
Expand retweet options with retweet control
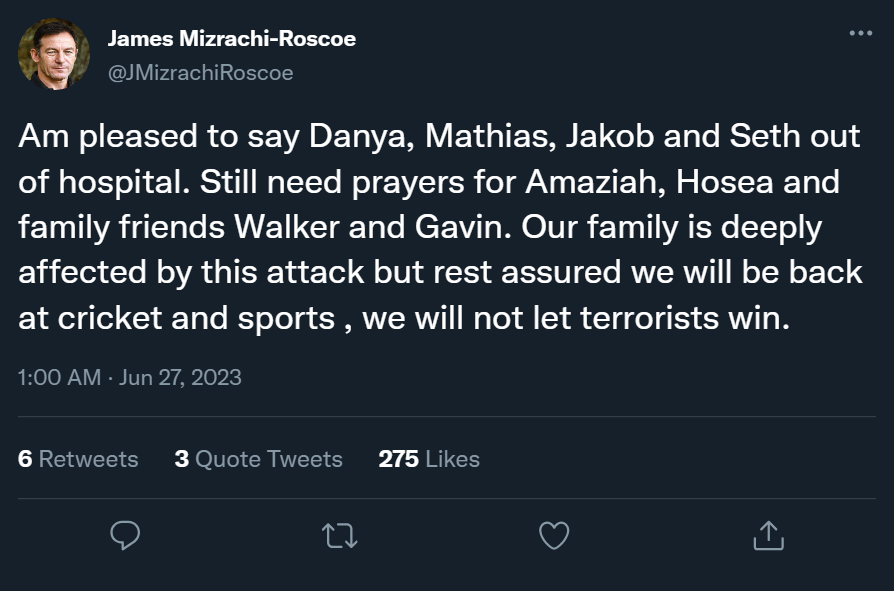(x=337, y=537)
